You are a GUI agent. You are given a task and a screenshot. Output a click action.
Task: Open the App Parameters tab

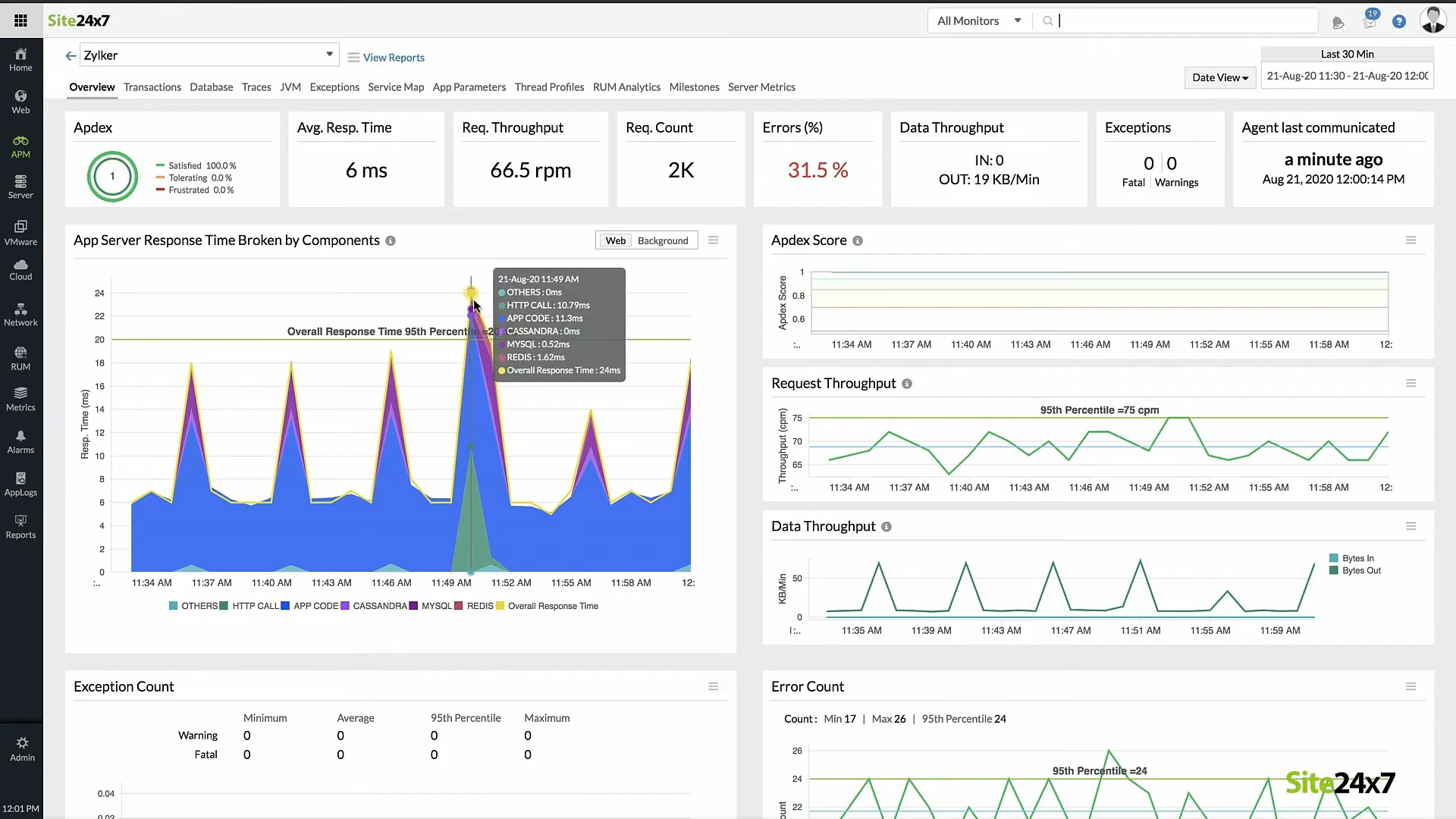(469, 87)
